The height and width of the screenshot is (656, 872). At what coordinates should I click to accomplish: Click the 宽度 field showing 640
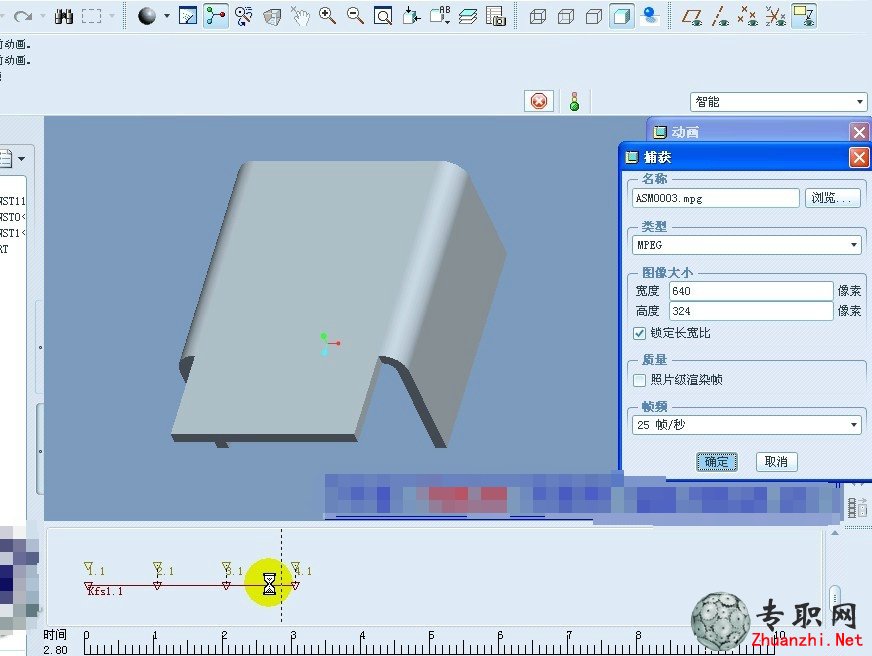tap(751, 291)
